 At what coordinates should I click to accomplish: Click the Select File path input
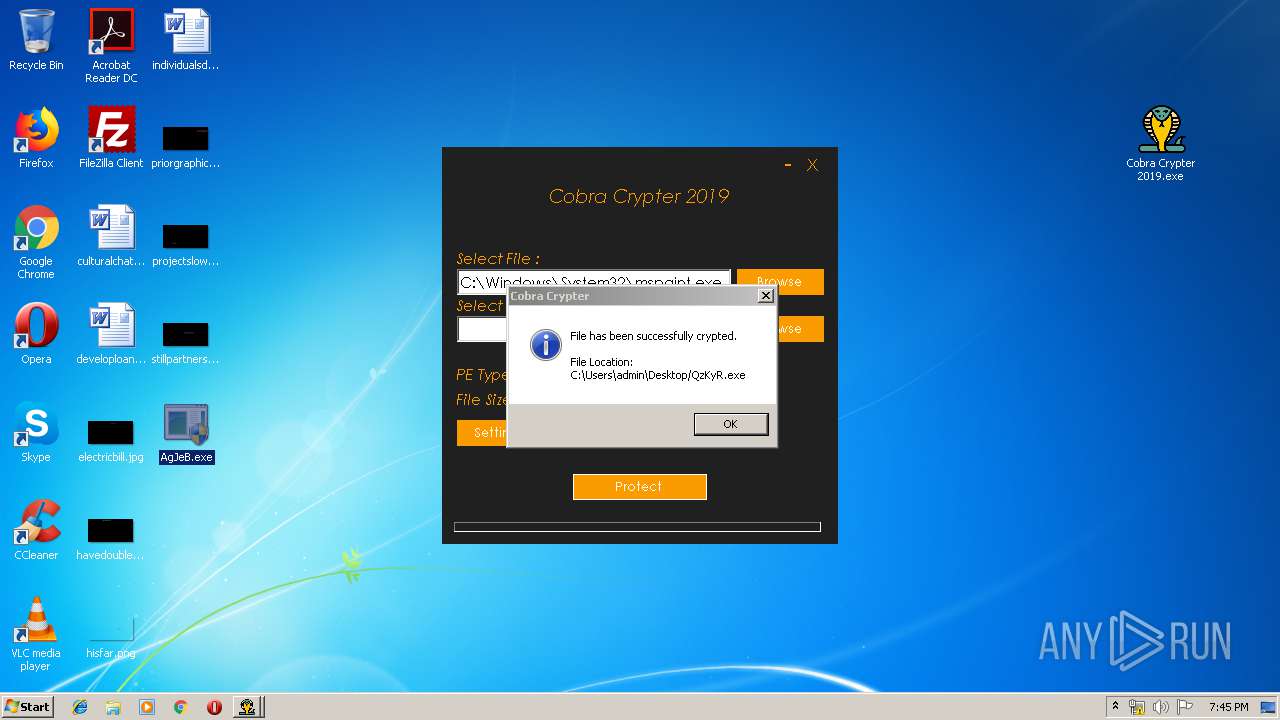point(594,282)
